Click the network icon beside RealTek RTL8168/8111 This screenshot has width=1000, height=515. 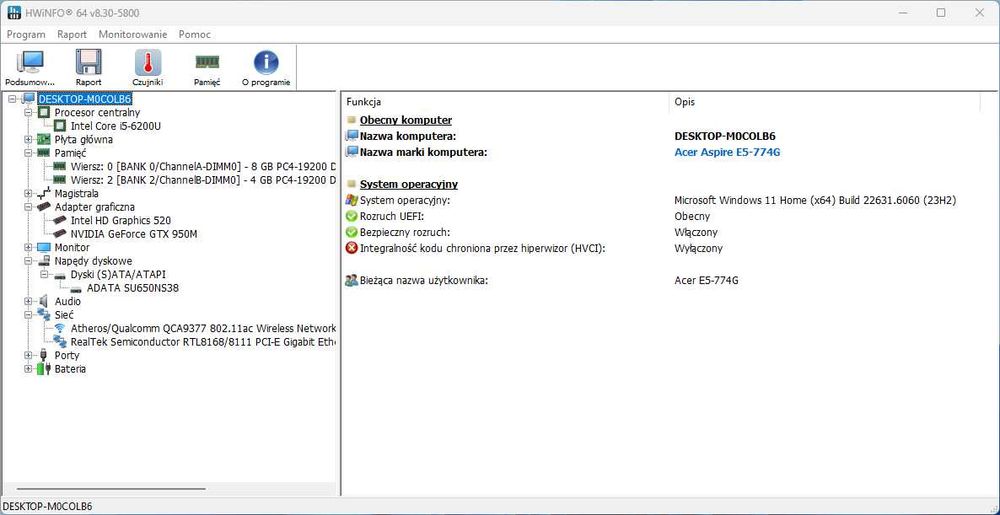(60, 342)
